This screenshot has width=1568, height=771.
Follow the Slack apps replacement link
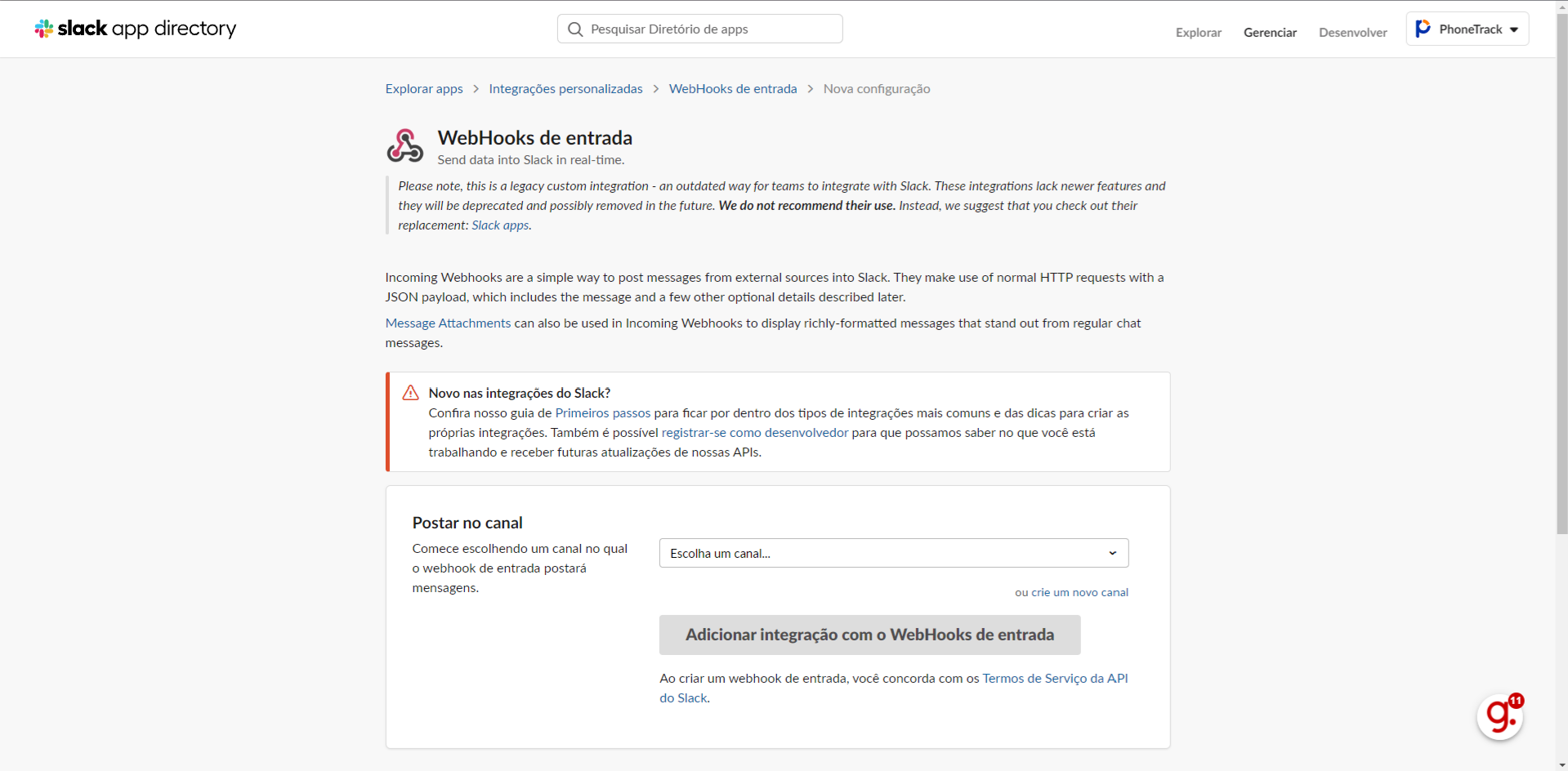(x=500, y=225)
